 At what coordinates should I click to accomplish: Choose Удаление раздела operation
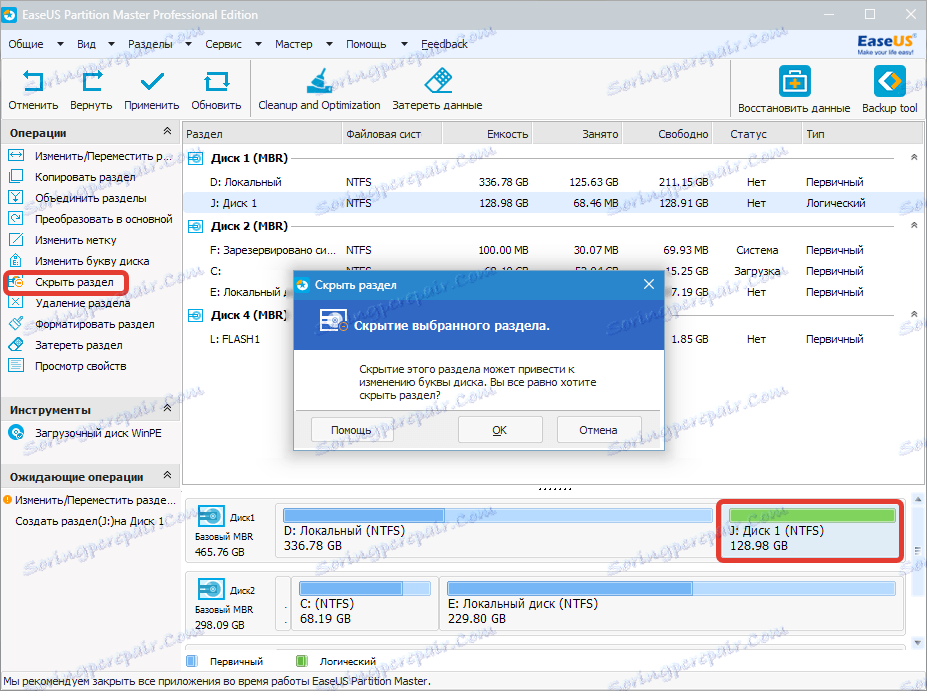click(x=69, y=303)
